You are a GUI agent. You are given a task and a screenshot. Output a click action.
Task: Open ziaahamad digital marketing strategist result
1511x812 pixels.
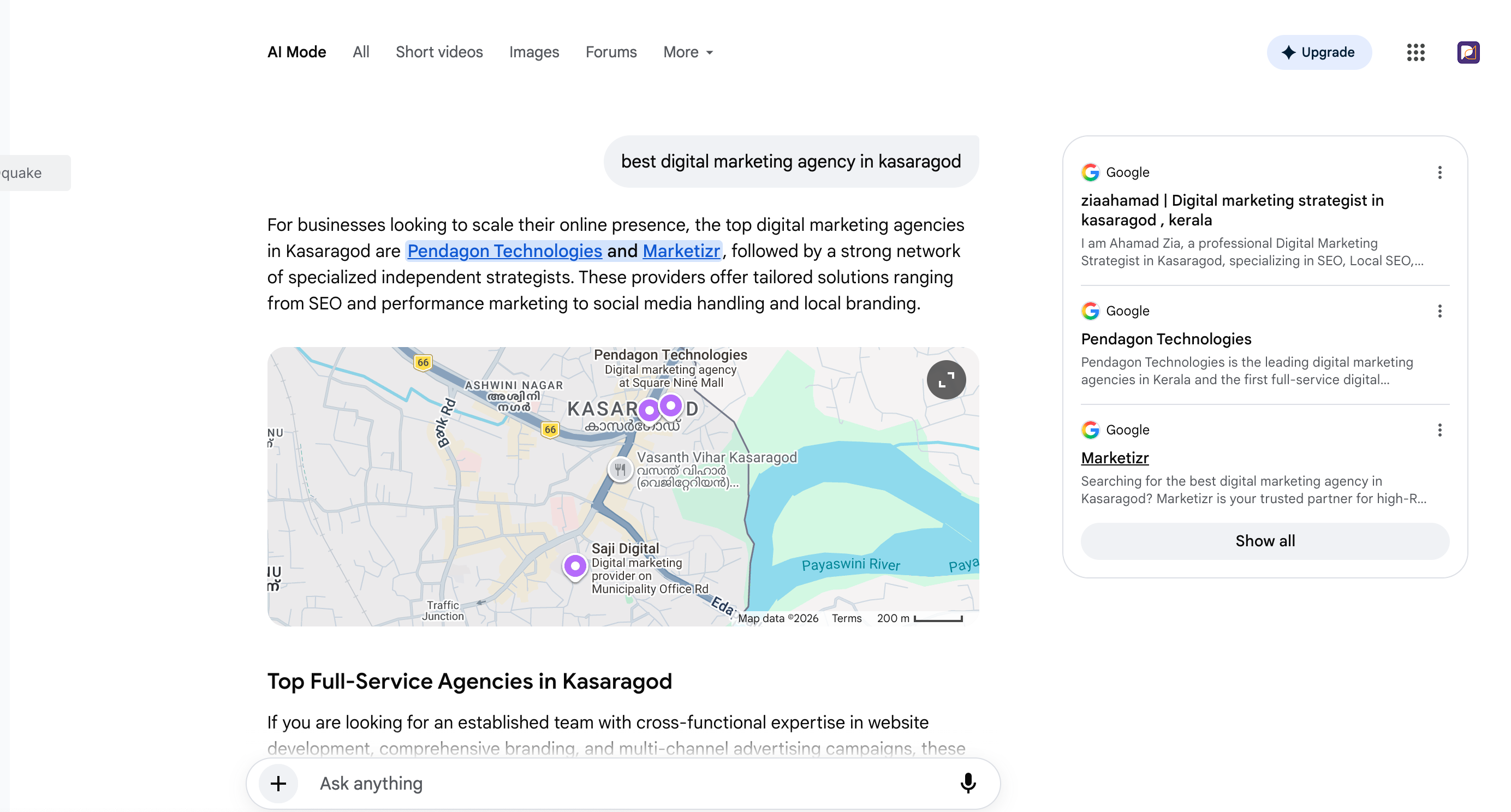click(1232, 210)
